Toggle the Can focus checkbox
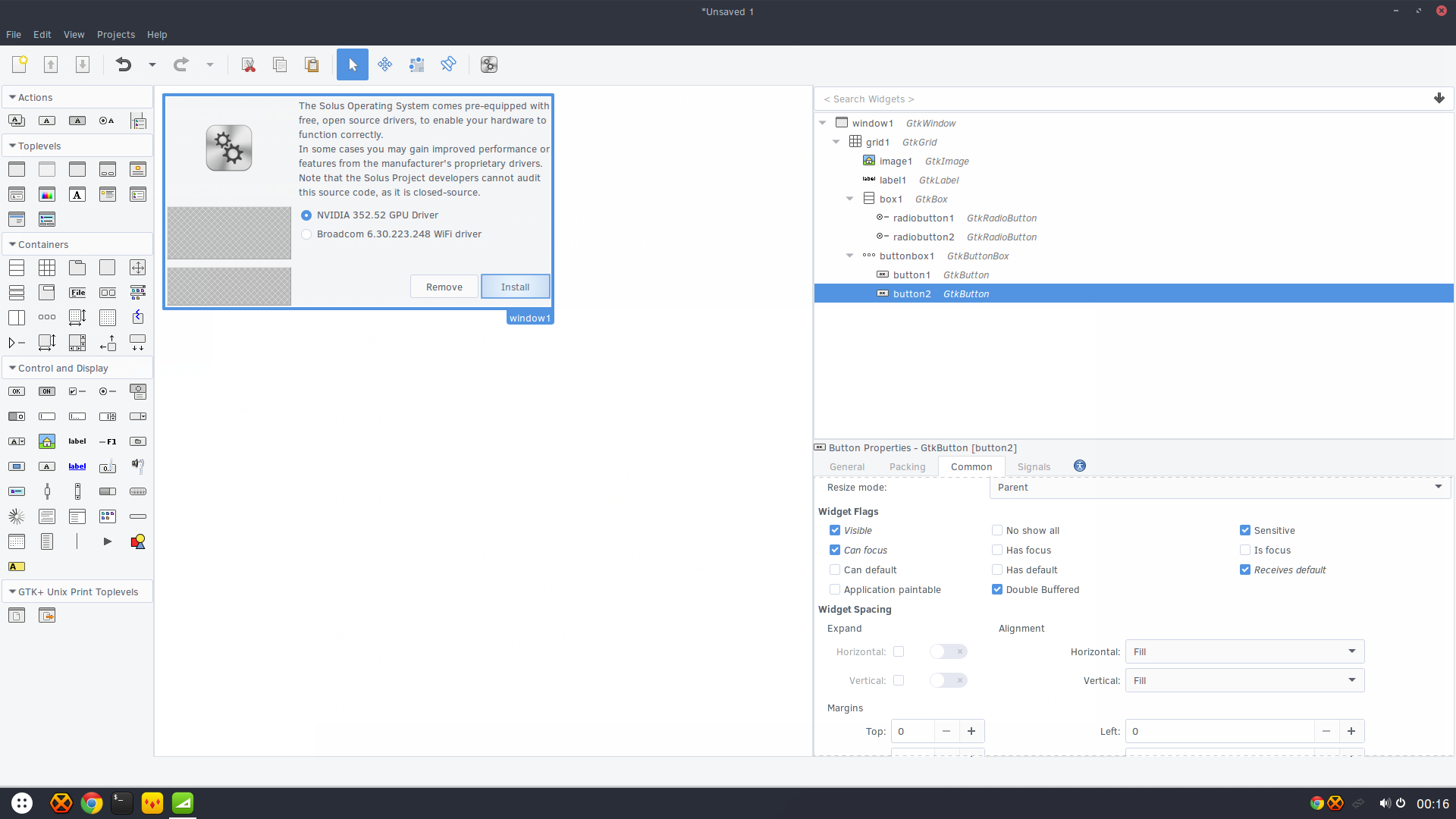The width and height of the screenshot is (1456, 819). pyautogui.click(x=835, y=550)
